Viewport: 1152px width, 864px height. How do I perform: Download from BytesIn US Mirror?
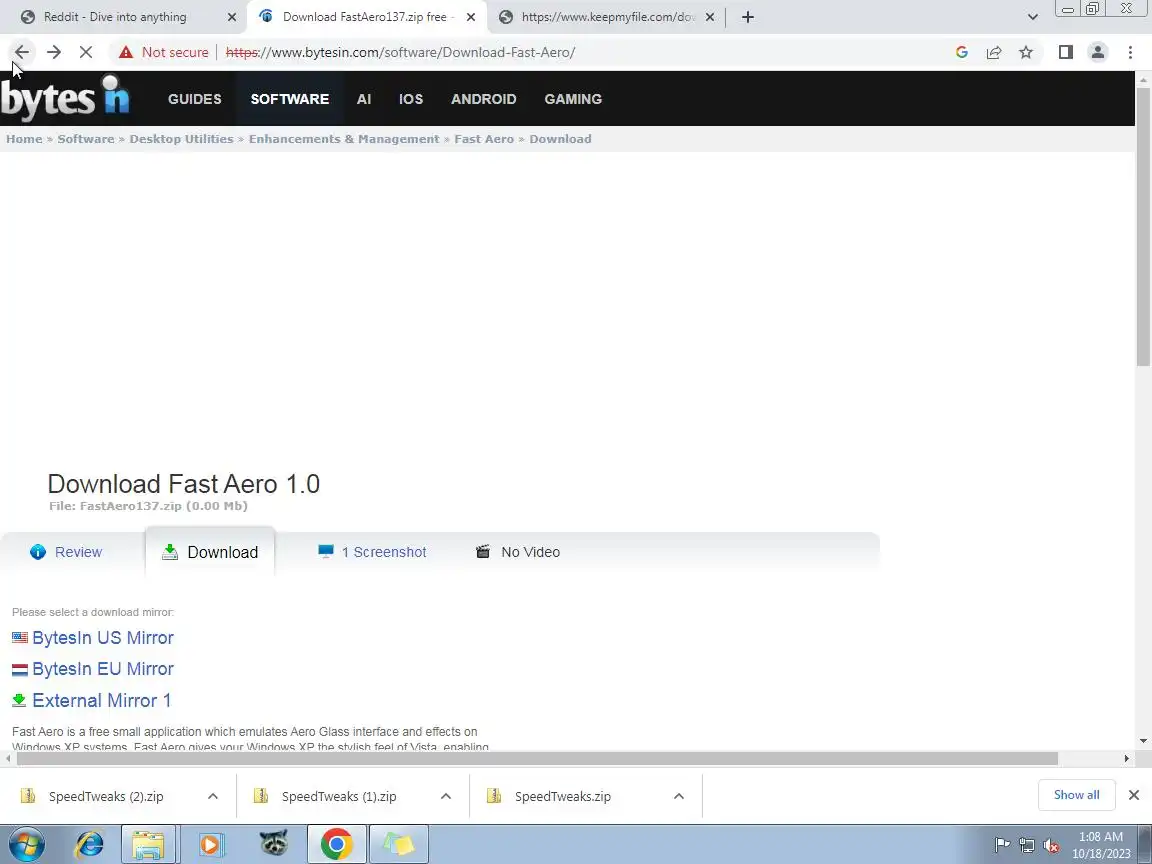tap(103, 638)
